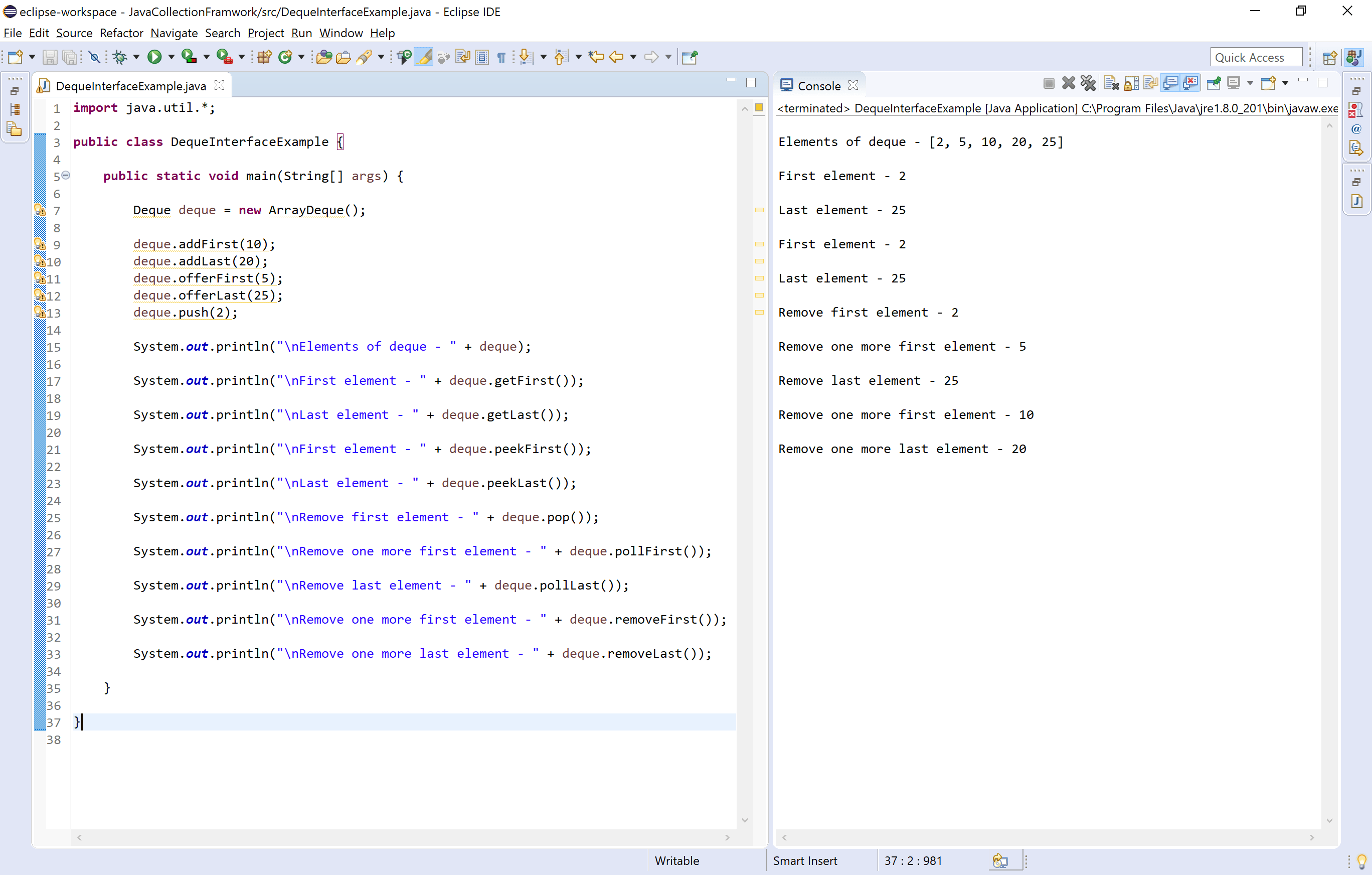Screen dimensions: 1372x875
Task: Open the Open Console dropdown arrow
Action: pyautogui.click(x=1285, y=84)
